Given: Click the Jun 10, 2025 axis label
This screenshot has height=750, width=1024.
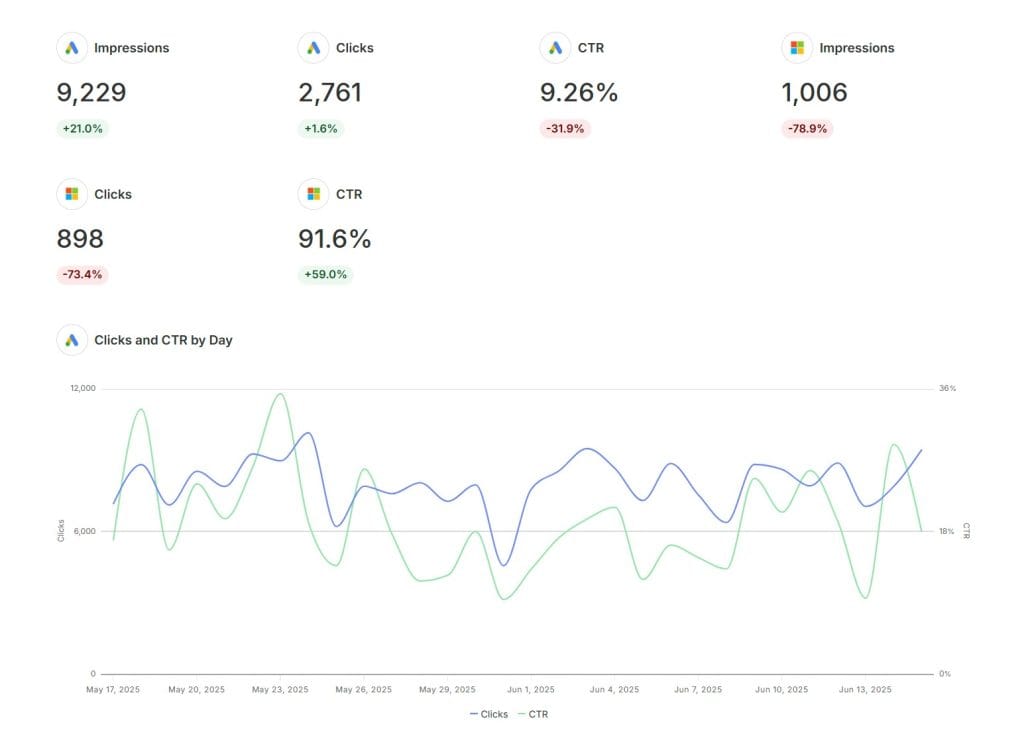Looking at the screenshot, I should pos(782,689).
